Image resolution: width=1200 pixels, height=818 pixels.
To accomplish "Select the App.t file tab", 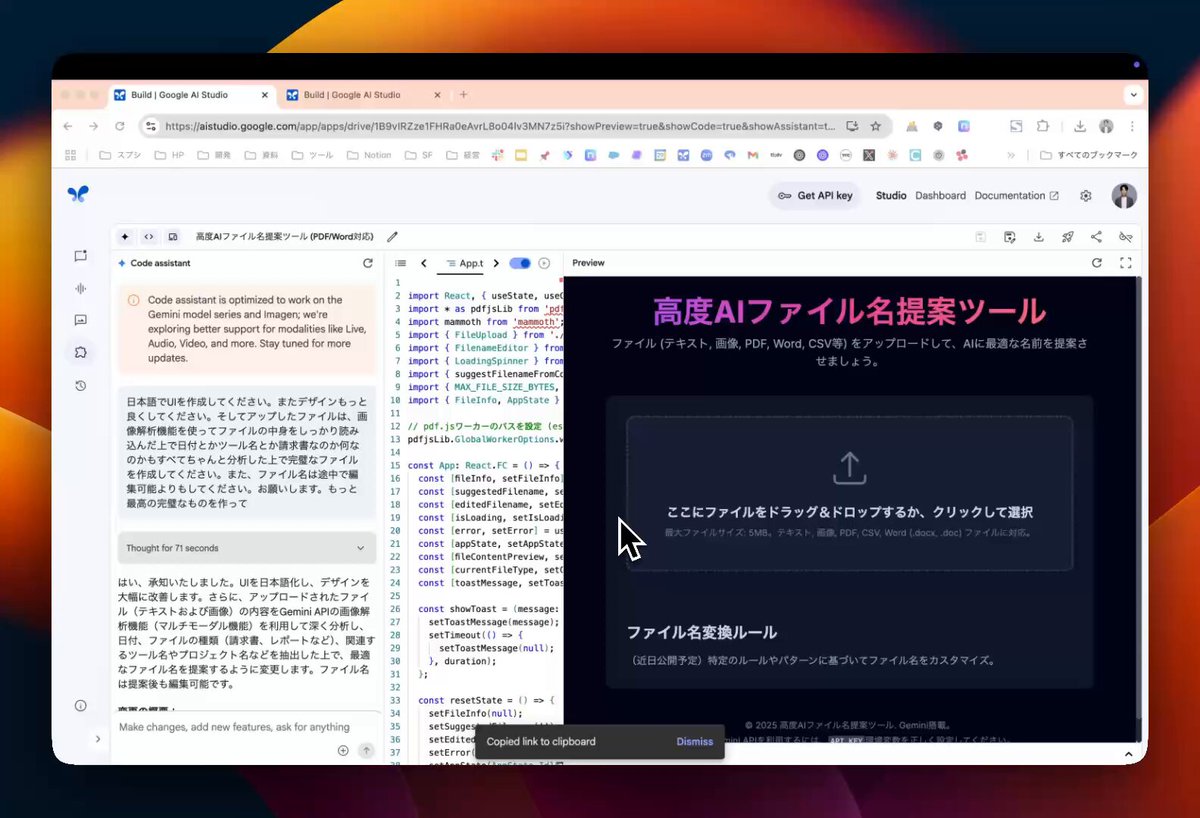I will [x=464, y=263].
